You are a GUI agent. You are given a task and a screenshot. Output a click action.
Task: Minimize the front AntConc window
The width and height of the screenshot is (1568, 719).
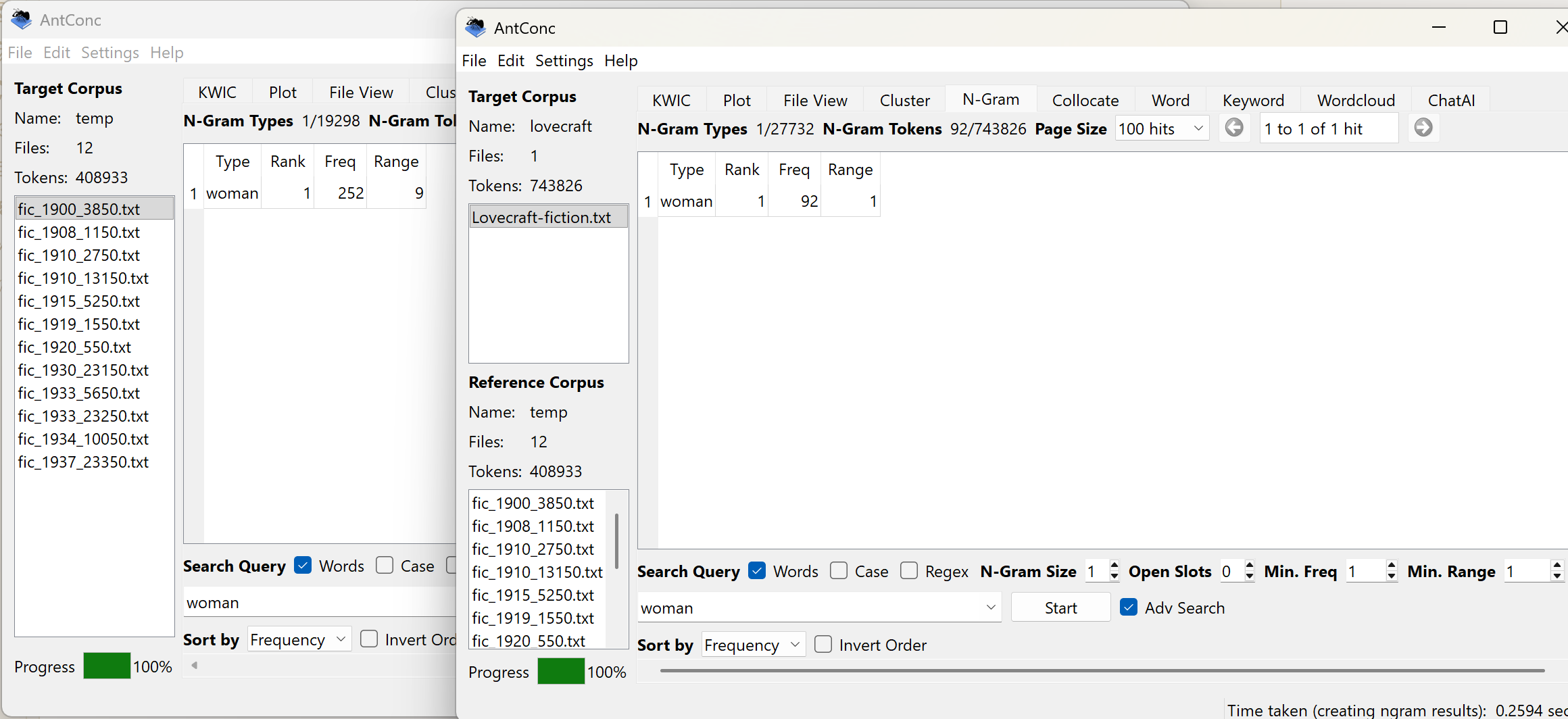coord(1439,28)
